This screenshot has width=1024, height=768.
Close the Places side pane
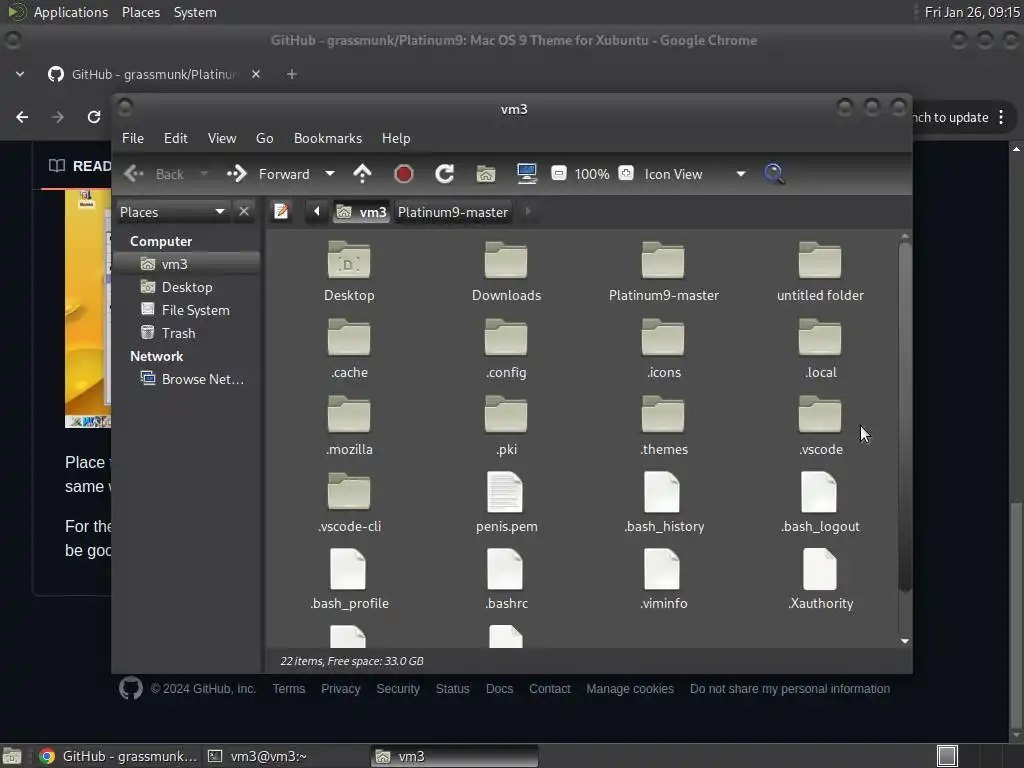click(x=244, y=212)
